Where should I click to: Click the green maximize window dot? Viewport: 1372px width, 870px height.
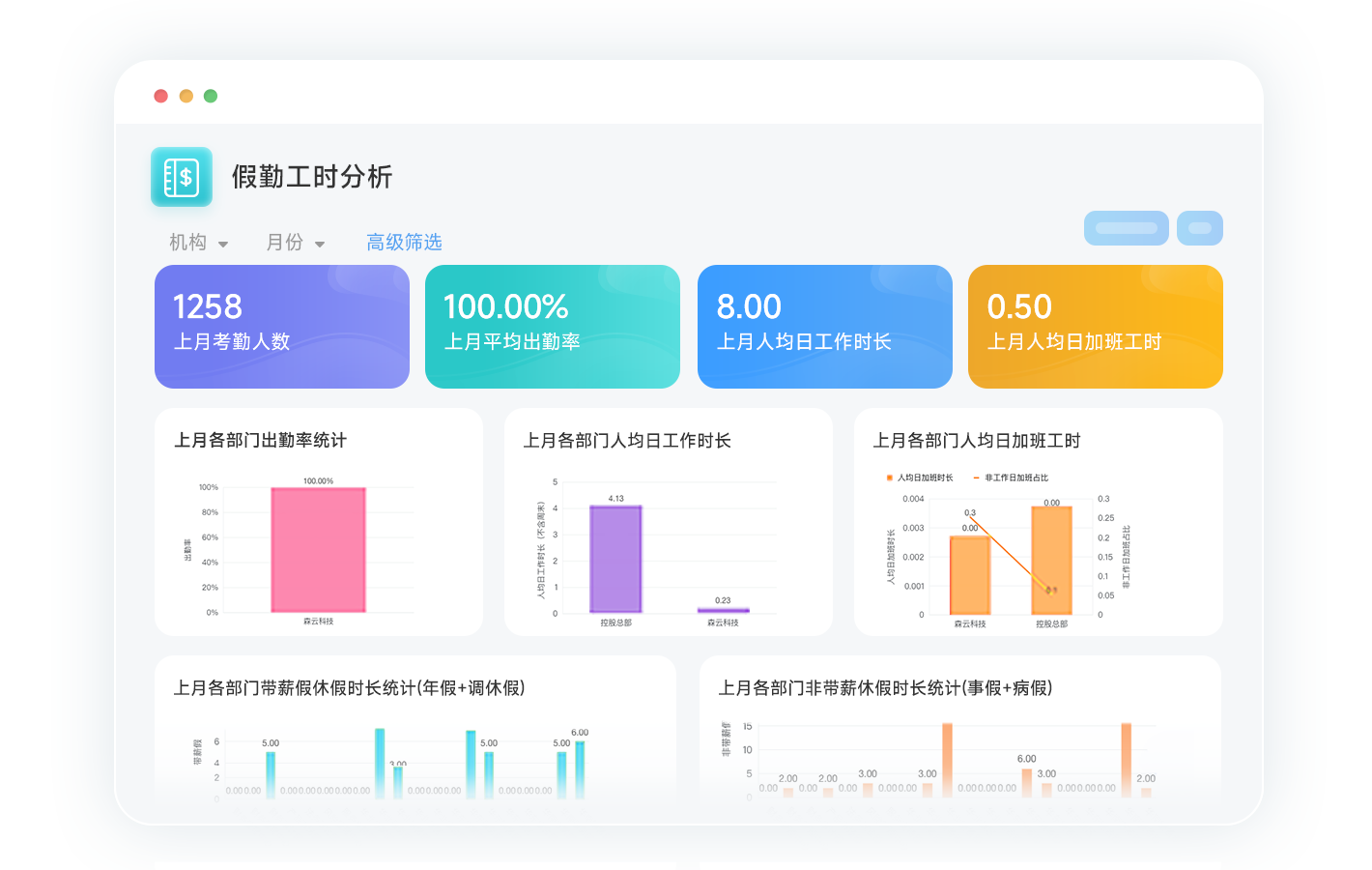(x=211, y=96)
